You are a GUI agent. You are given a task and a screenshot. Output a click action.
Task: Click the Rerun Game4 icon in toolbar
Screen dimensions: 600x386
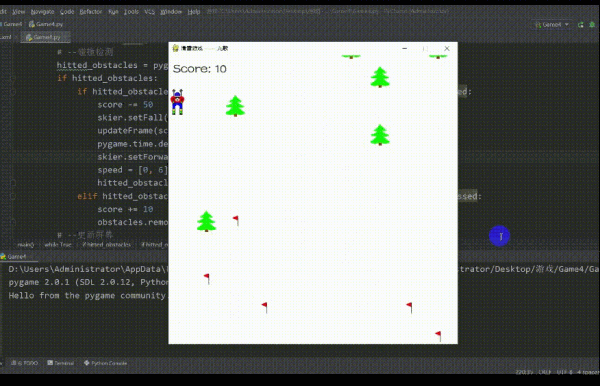pos(580,25)
